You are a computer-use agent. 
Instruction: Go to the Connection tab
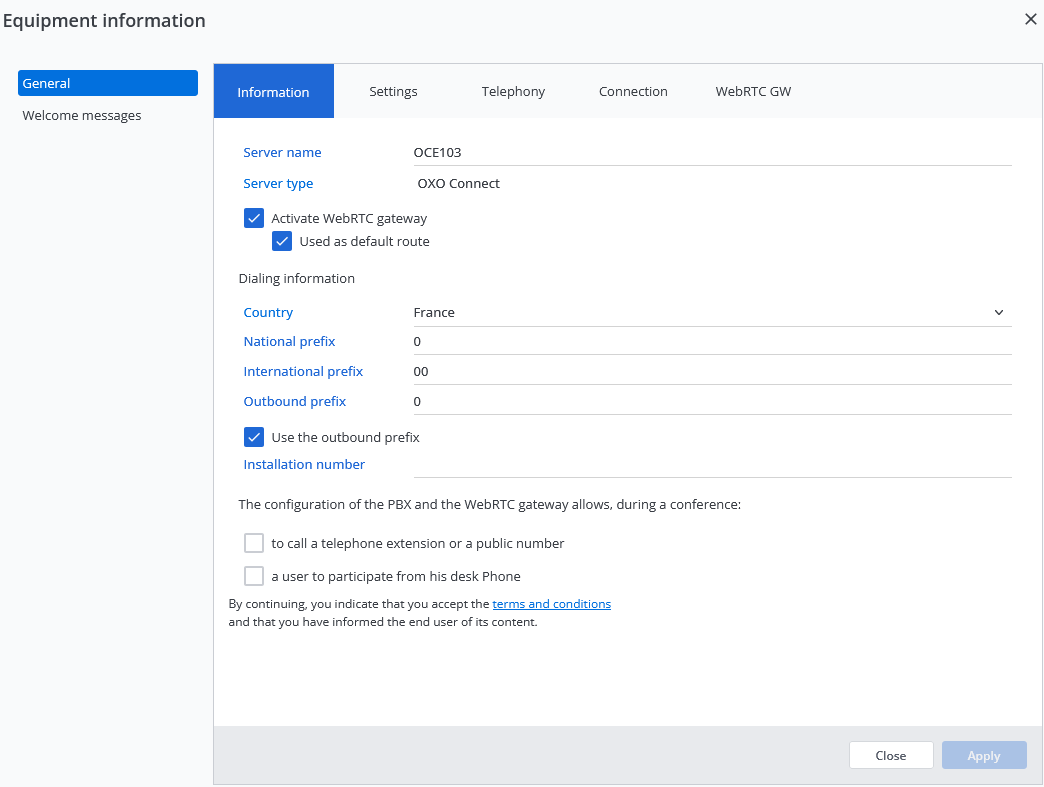click(x=633, y=91)
